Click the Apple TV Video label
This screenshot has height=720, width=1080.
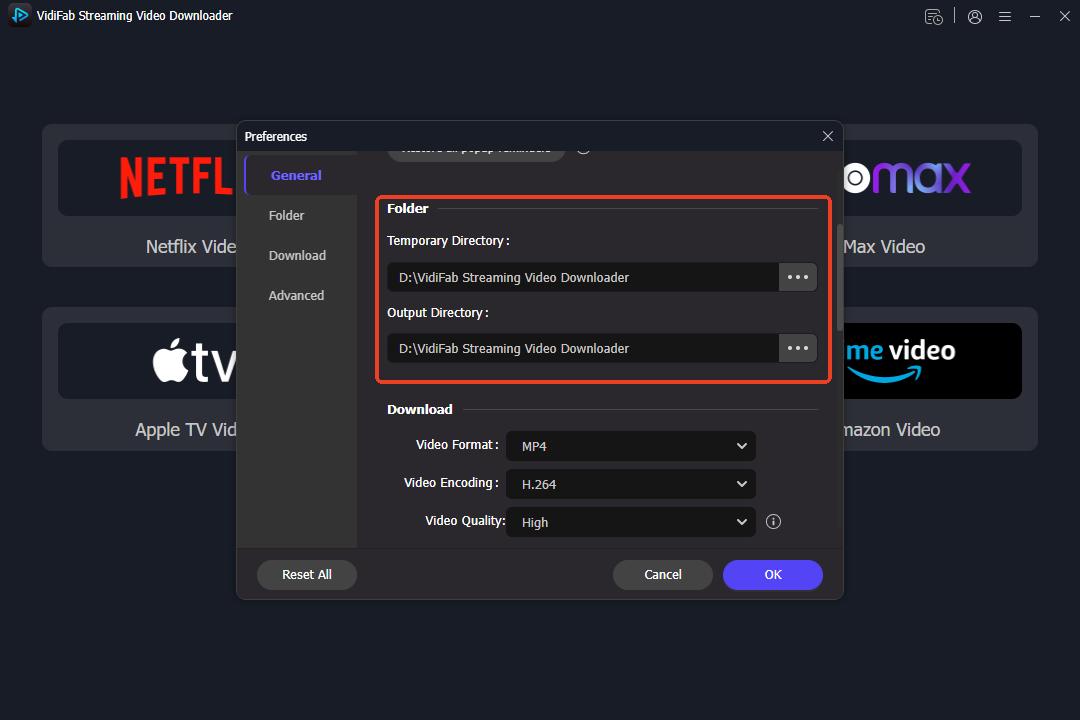(x=186, y=430)
